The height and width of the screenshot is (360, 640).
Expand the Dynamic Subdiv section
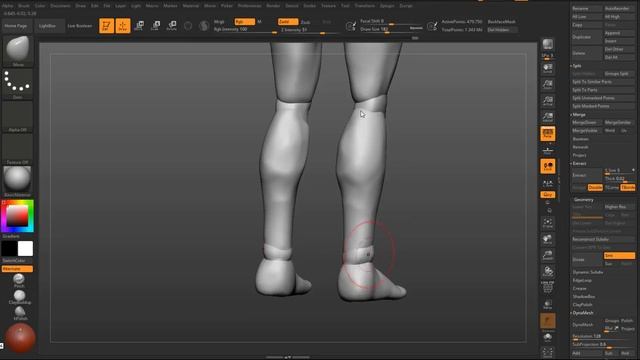(588, 272)
